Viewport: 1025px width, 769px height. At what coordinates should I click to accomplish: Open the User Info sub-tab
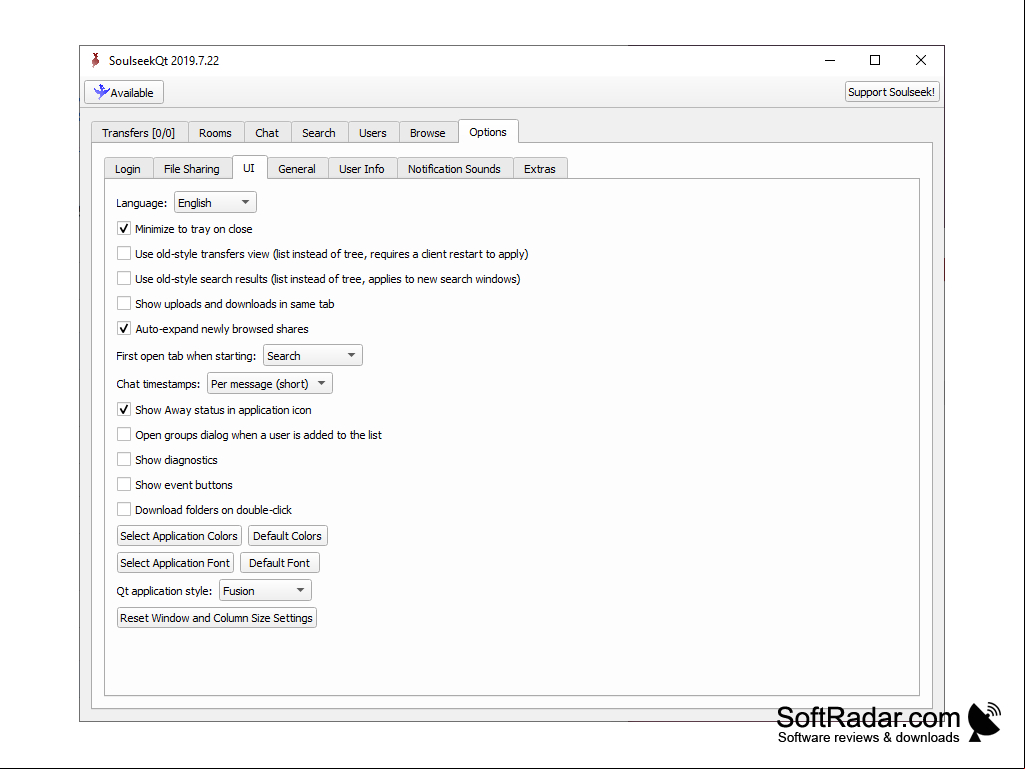click(x=361, y=169)
